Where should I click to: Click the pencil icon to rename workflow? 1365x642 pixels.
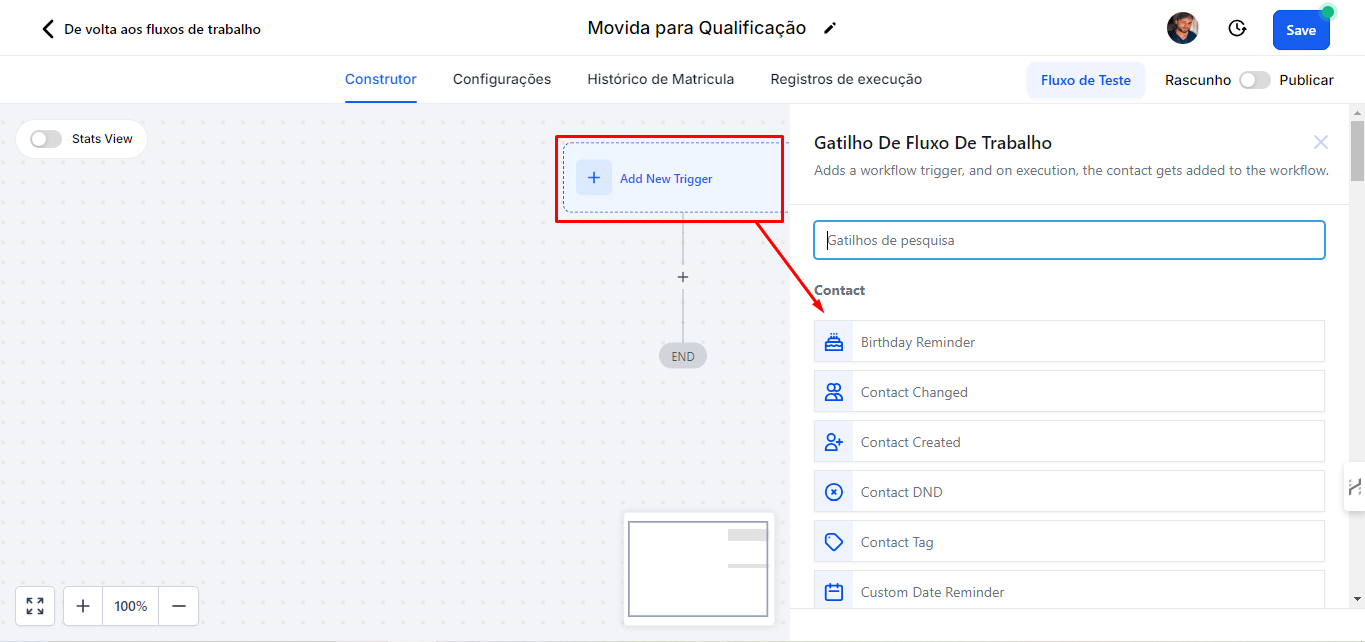(829, 29)
